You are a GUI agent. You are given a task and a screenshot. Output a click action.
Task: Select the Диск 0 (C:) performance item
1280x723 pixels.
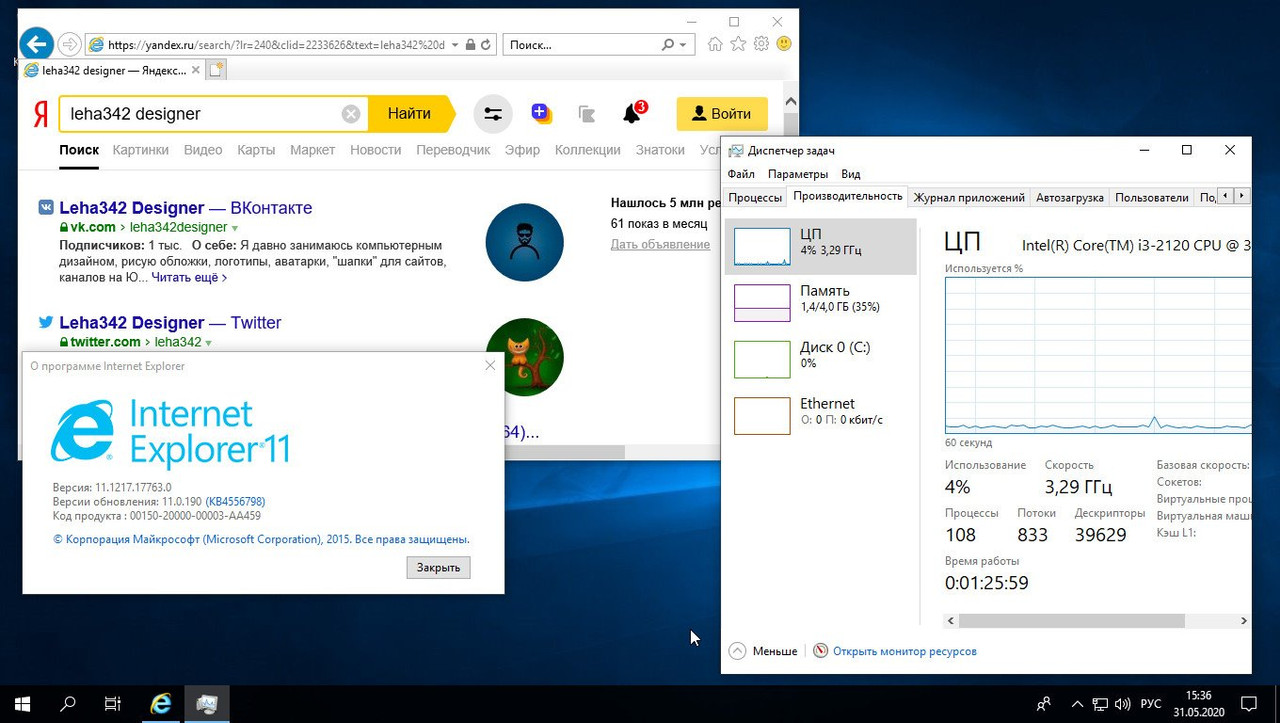tap(821, 359)
